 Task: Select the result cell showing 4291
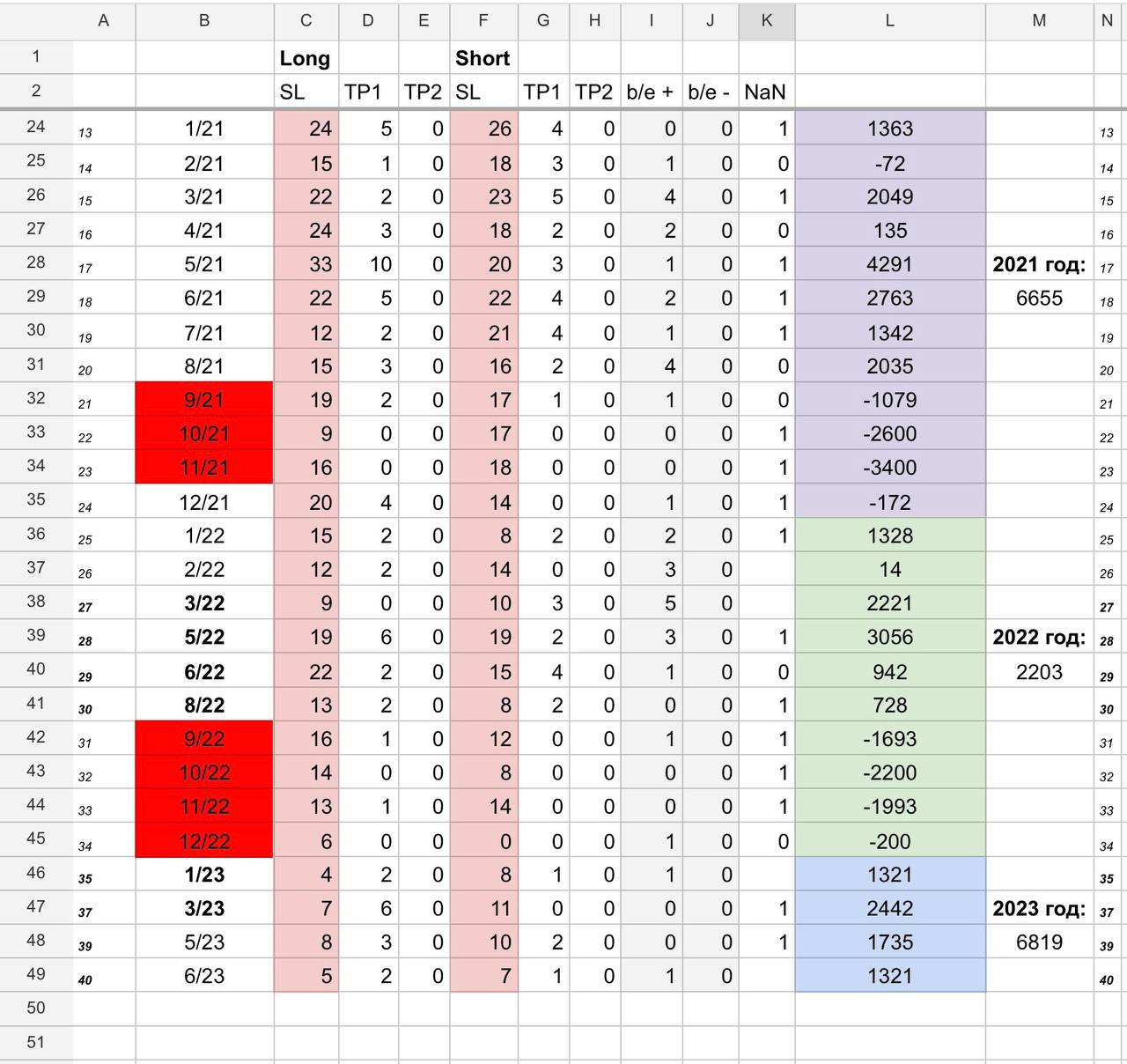[x=890, y=264]
